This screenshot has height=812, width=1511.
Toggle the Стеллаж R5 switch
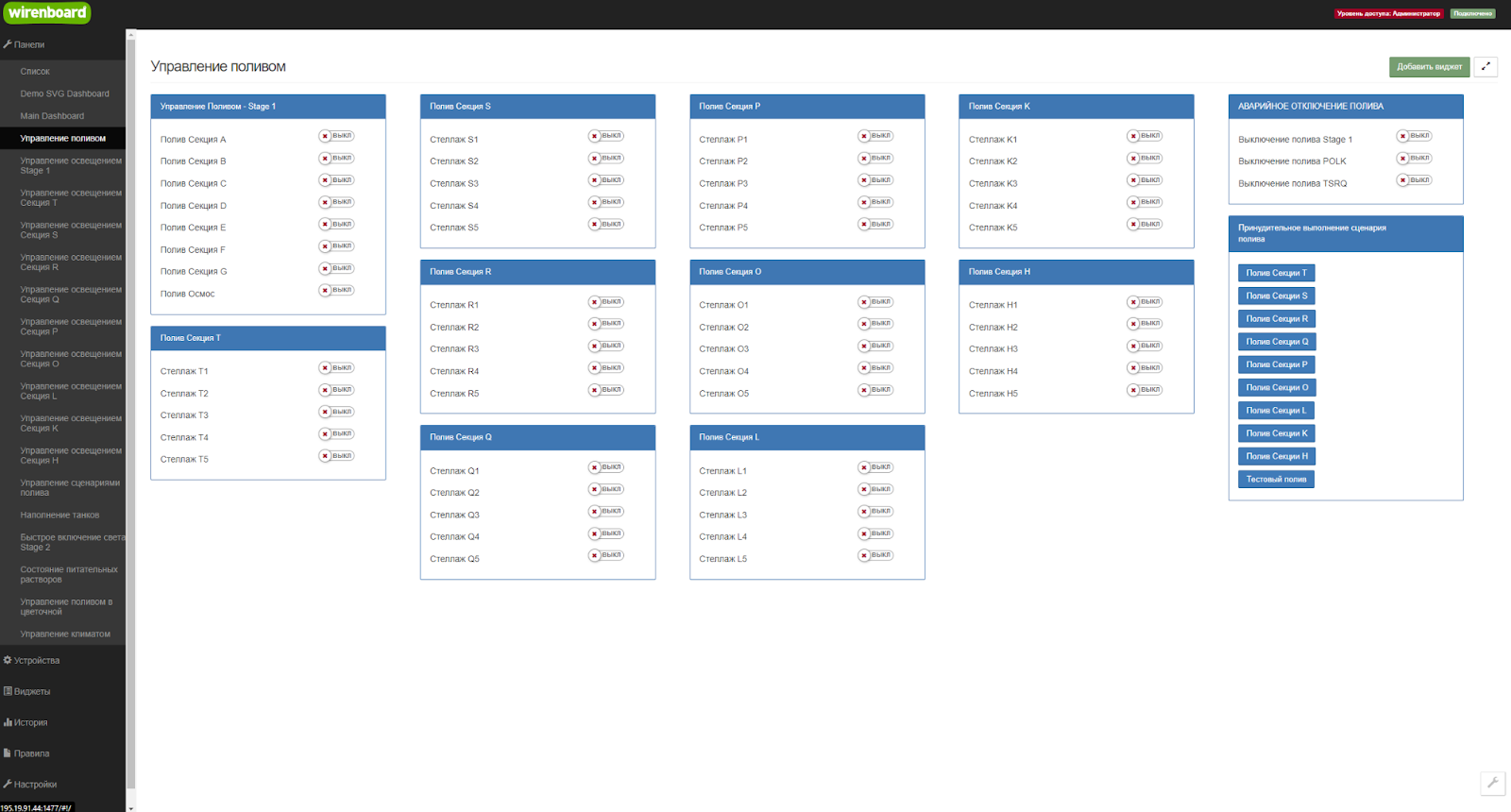(x=606, y=390)
